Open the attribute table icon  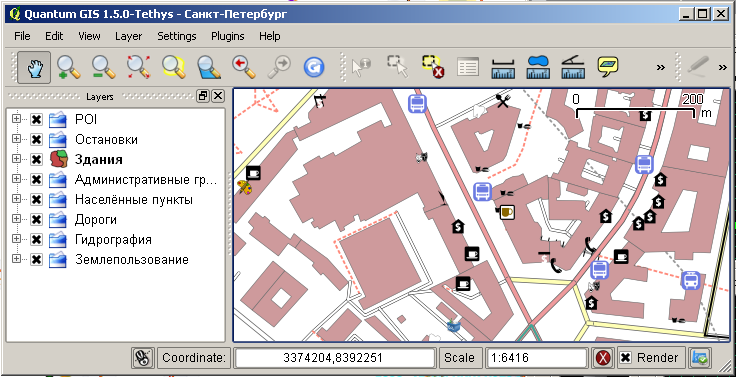click(468, 68)
